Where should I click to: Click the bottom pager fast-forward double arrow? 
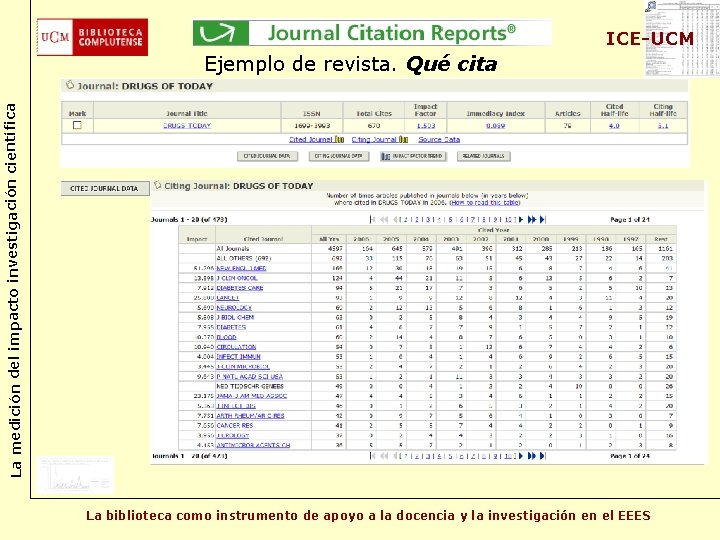(x=532, y=456)
